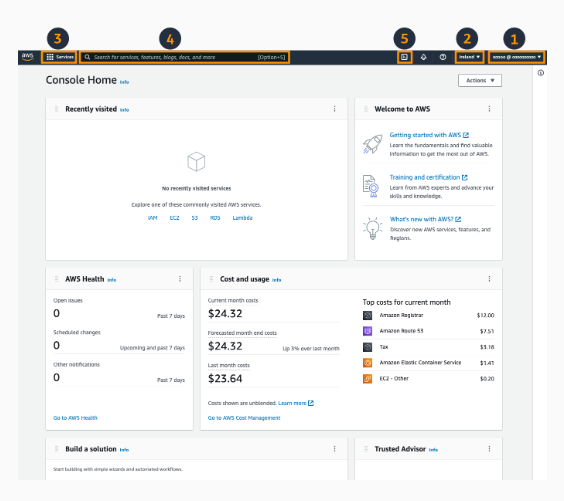Grab the Recently visited widget drag handle

pyautogui.click(x=56, y=109)
